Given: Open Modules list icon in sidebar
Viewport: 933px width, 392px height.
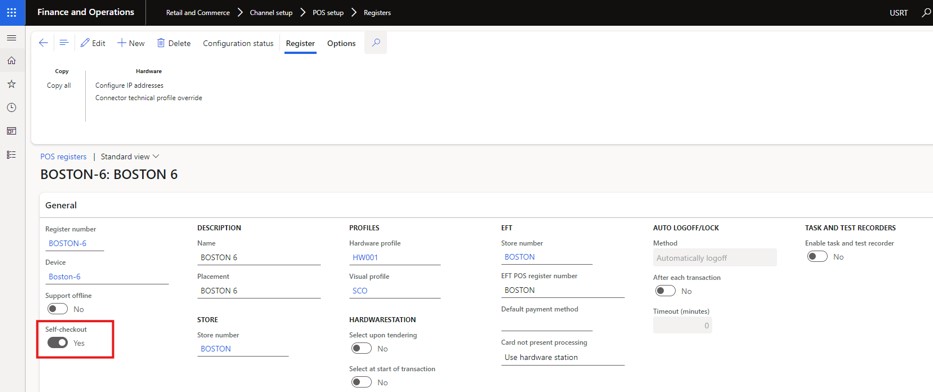Looking at the screenshot, I should point(11,155).
